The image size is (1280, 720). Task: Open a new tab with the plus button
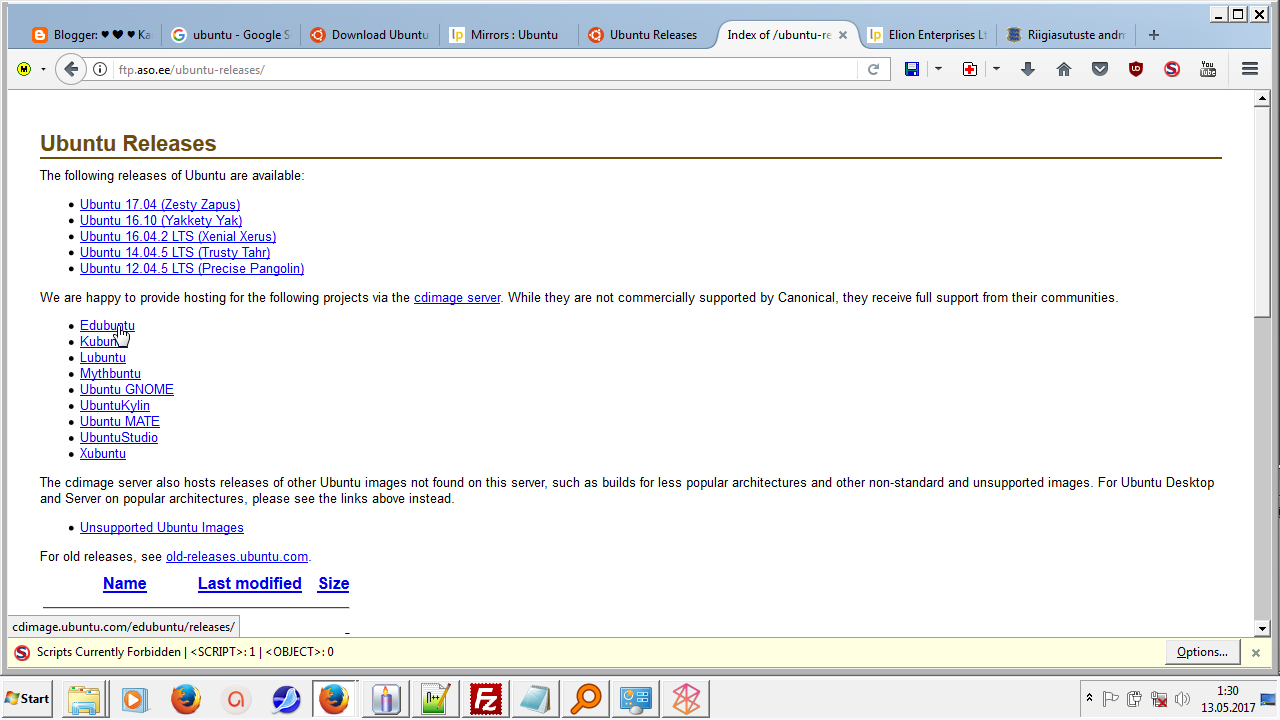coord(1154,35)
